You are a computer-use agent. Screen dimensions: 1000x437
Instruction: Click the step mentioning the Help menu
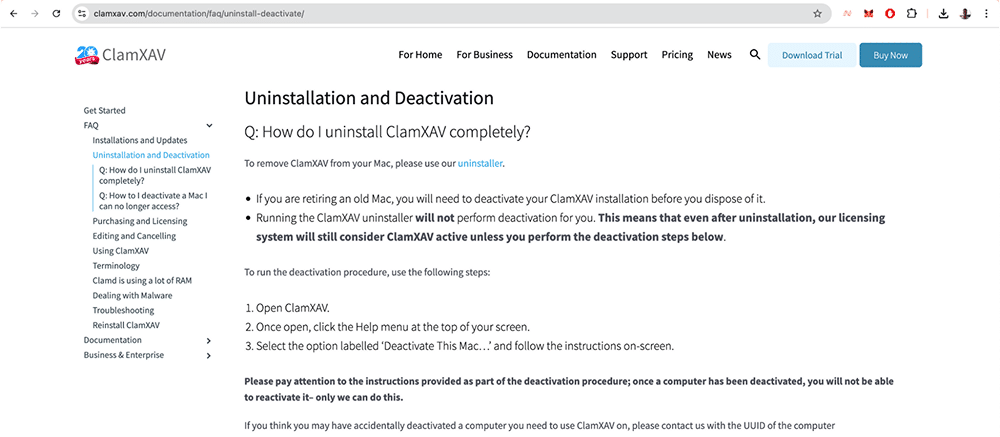[x=393, y=327]
